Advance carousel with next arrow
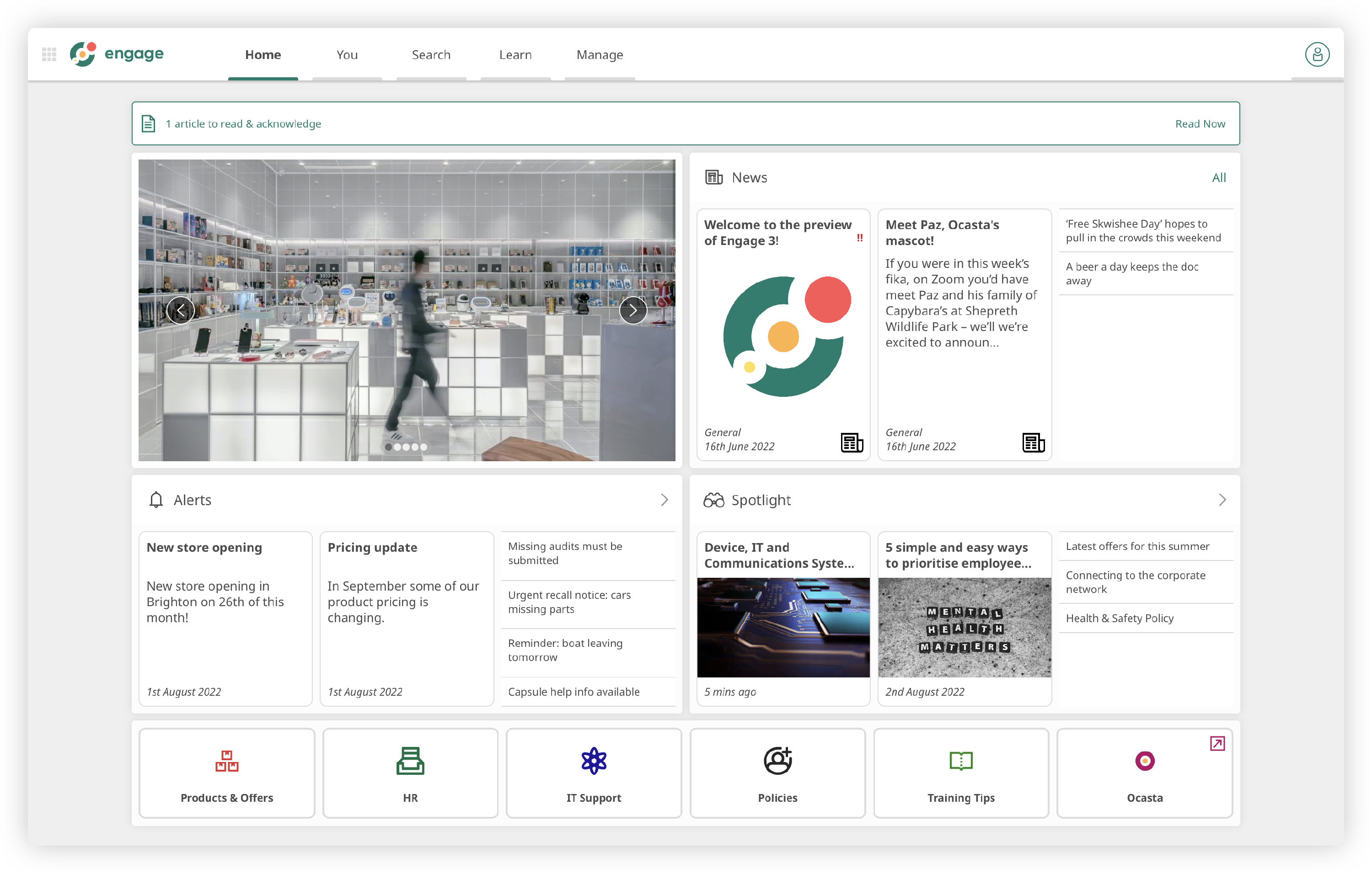This screenshot has width=1372, height=874. click(633, 310)
